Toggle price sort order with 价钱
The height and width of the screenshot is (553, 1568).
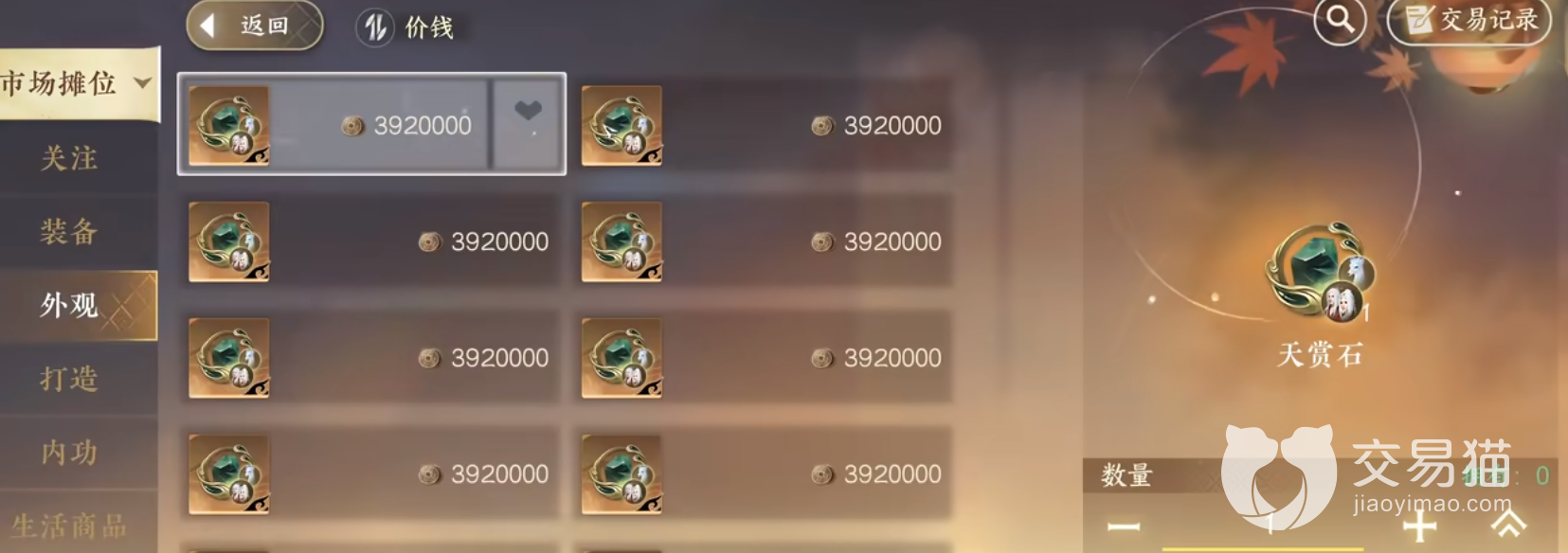406,27
